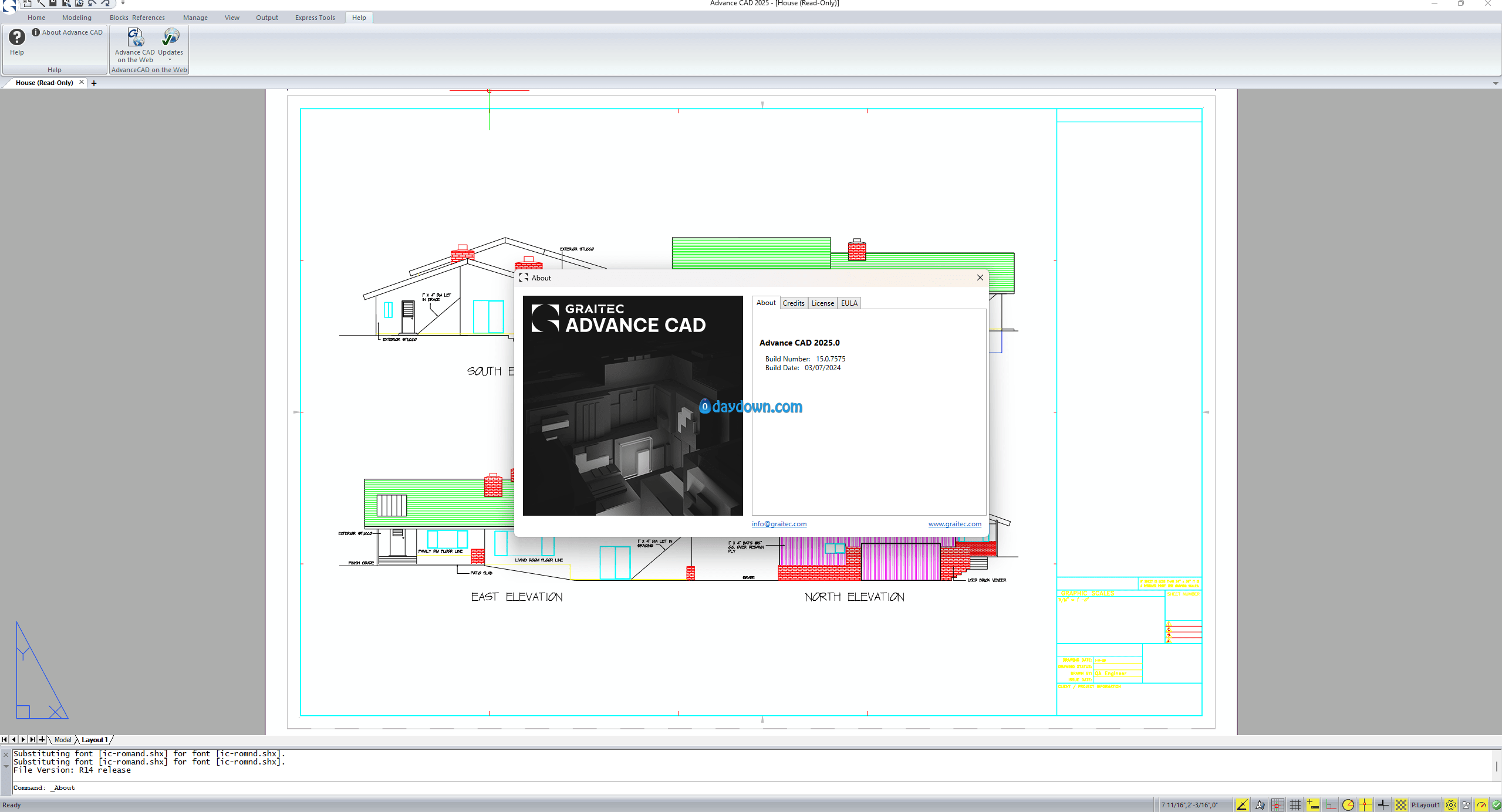
Task: Click the P:Layout1 paper space indicator
Action: click(x=1425, y=805)
